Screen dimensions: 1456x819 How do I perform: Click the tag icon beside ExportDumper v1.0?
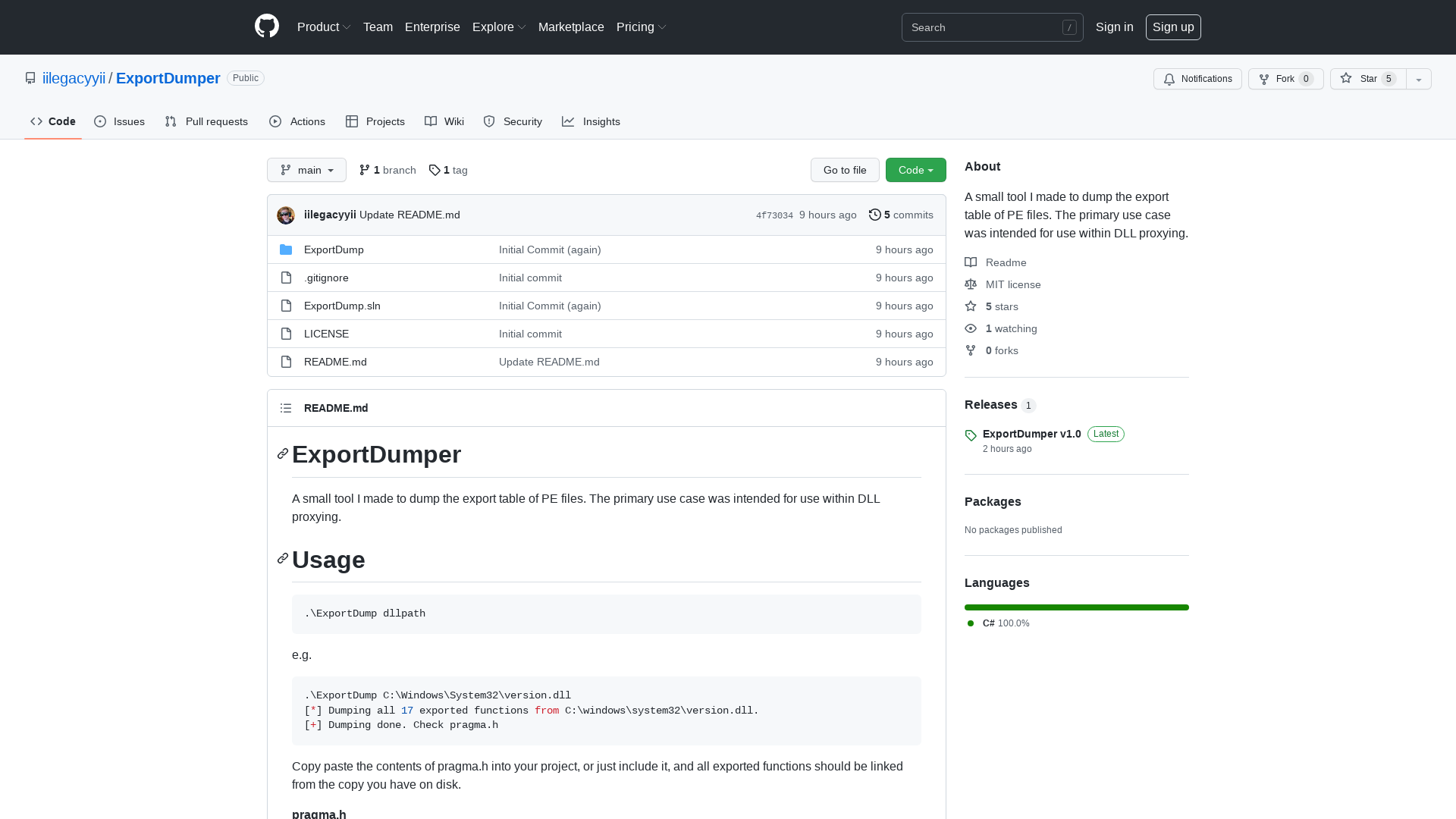point(971,435)
